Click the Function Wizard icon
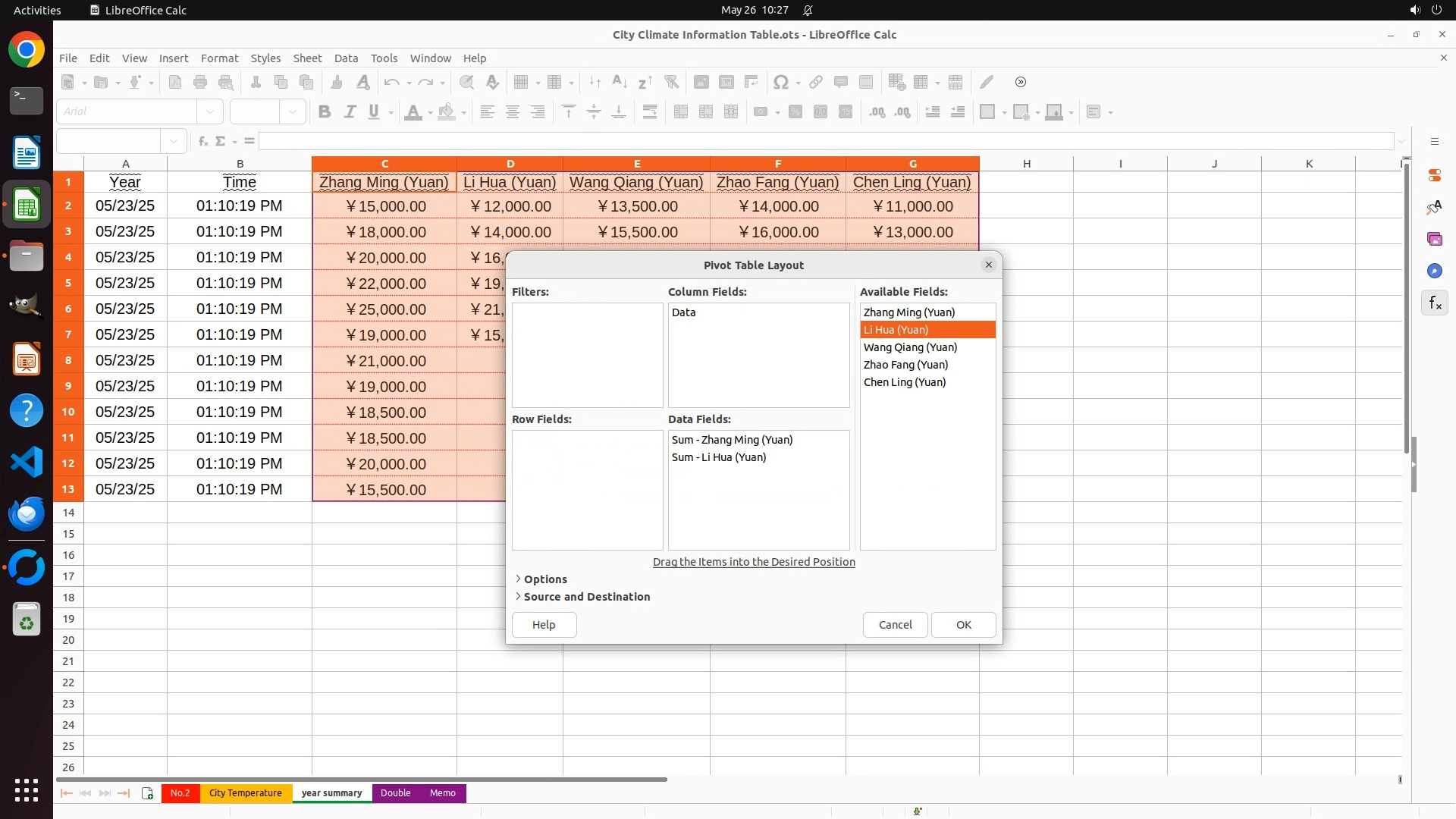This screenshot has width=1456, height=819. (202, 141)
